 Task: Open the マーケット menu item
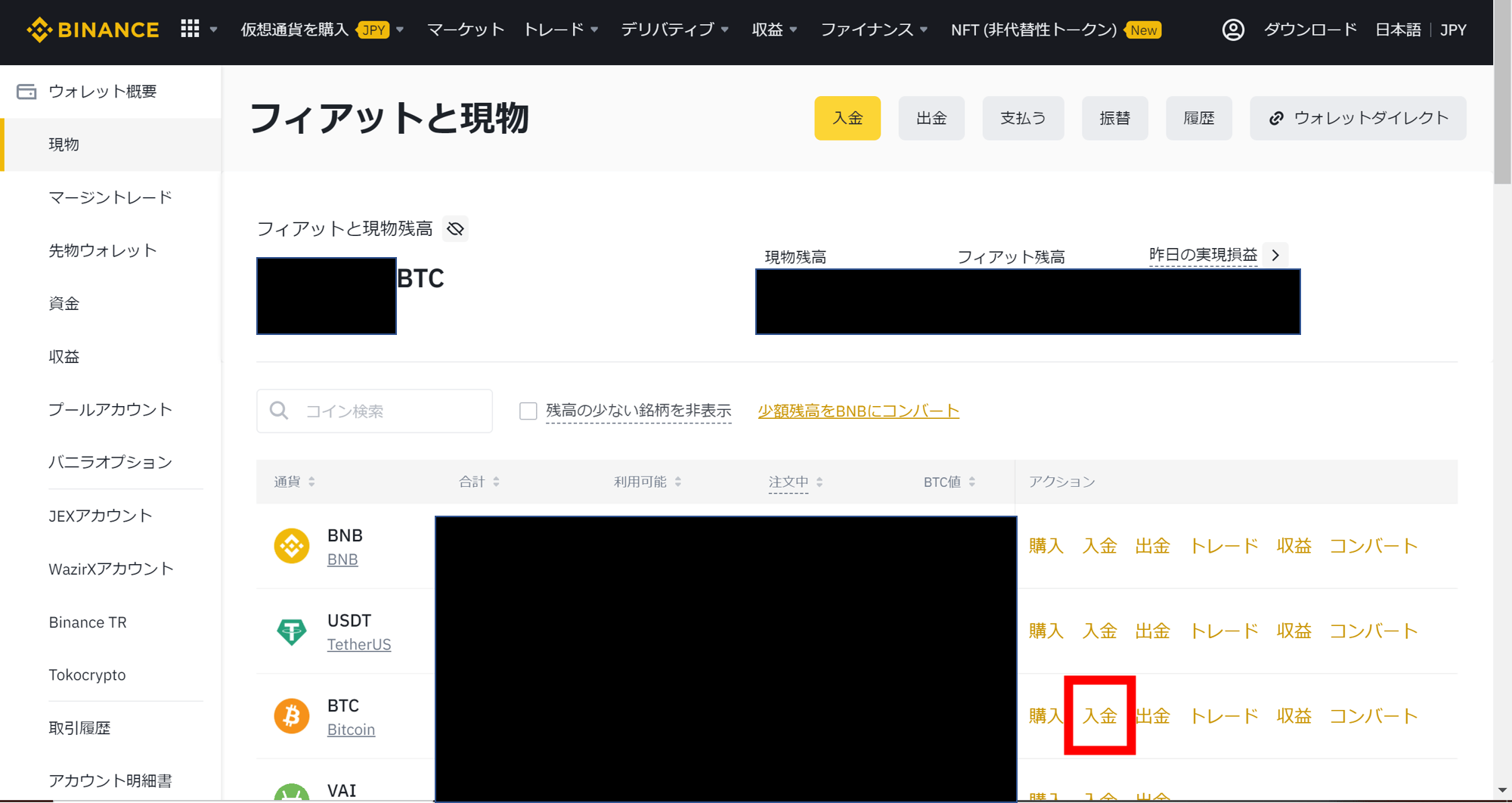click(465, 29)
